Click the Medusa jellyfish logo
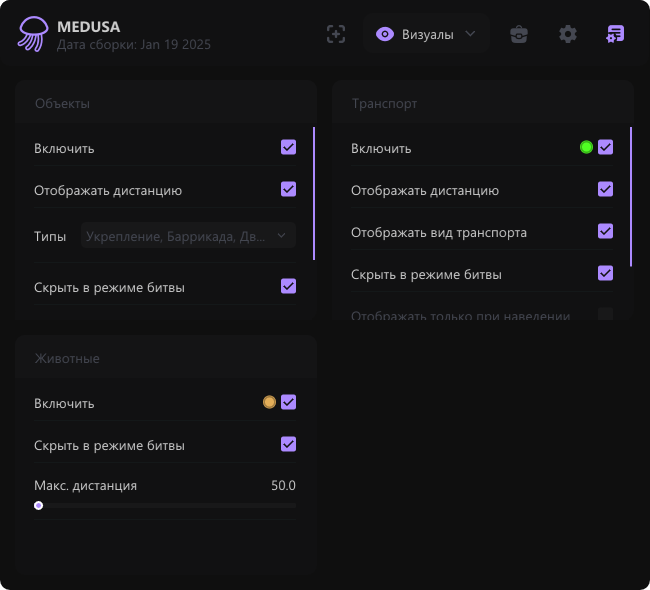The height and width of the screenshot is (590, 650). click(32, 35)
